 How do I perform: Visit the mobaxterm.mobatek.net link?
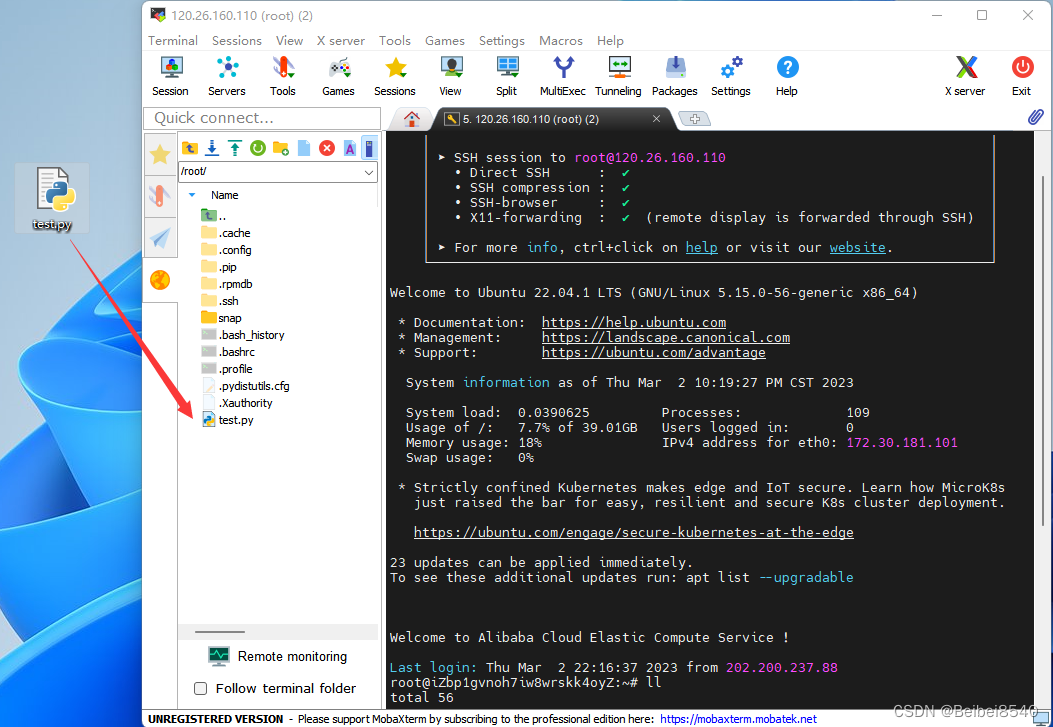(x=738, y=718)
